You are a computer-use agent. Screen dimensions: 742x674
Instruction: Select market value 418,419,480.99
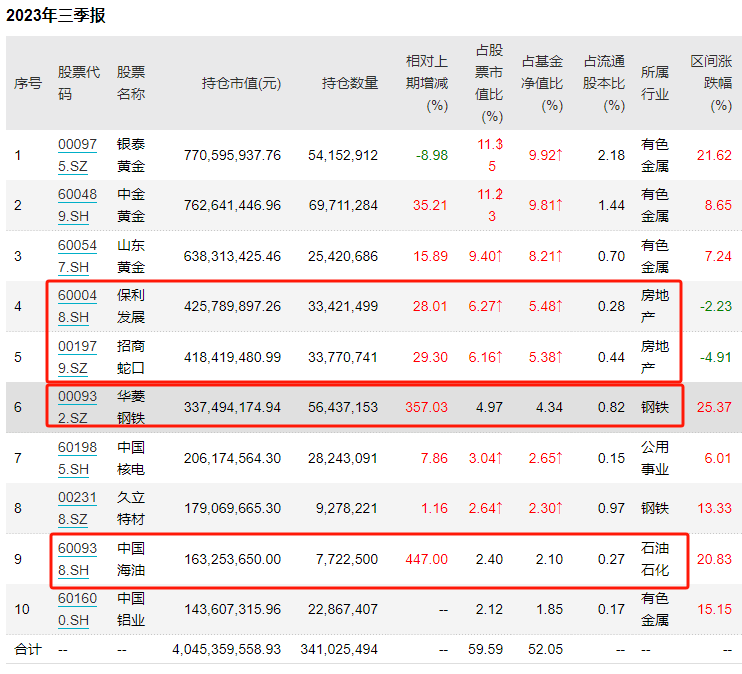click(232, 357)
